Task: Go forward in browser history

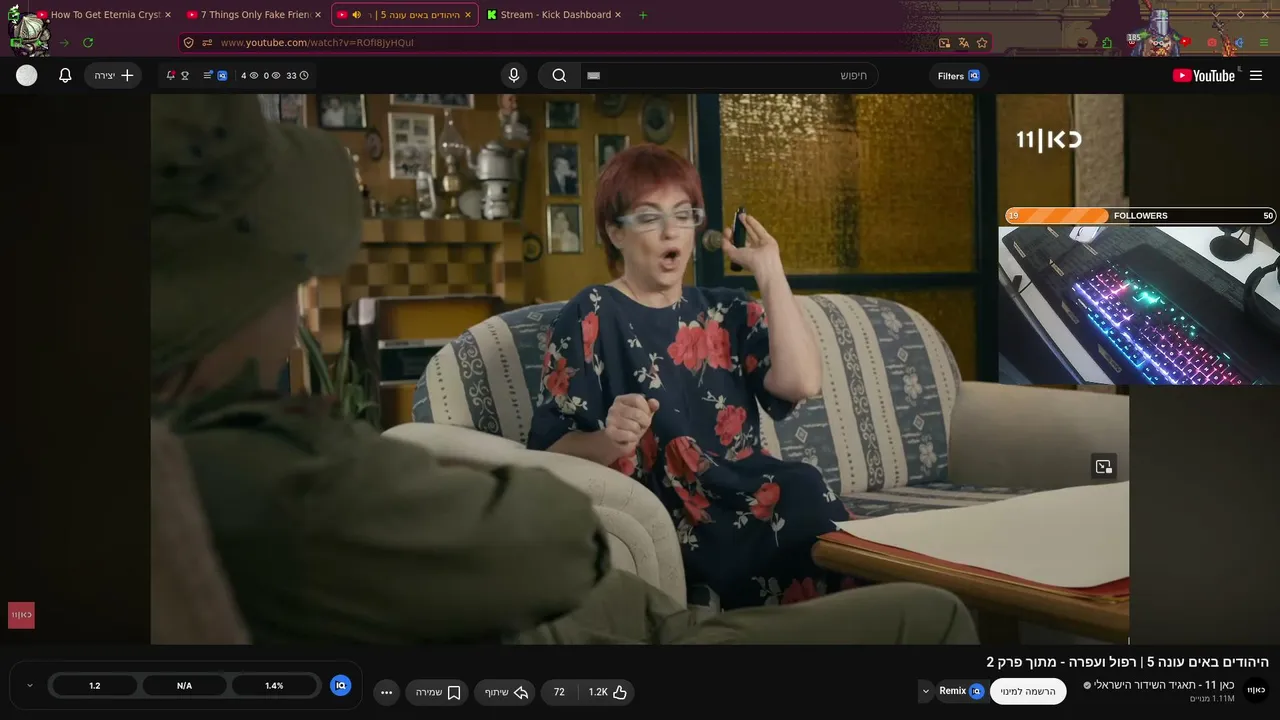Action: tap(64, 43)
